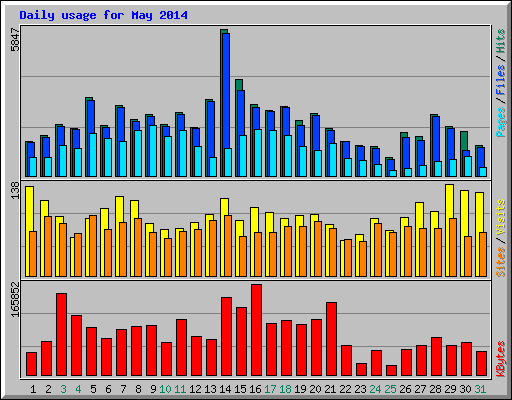Click the Sites legend label

tap(500, 262)
